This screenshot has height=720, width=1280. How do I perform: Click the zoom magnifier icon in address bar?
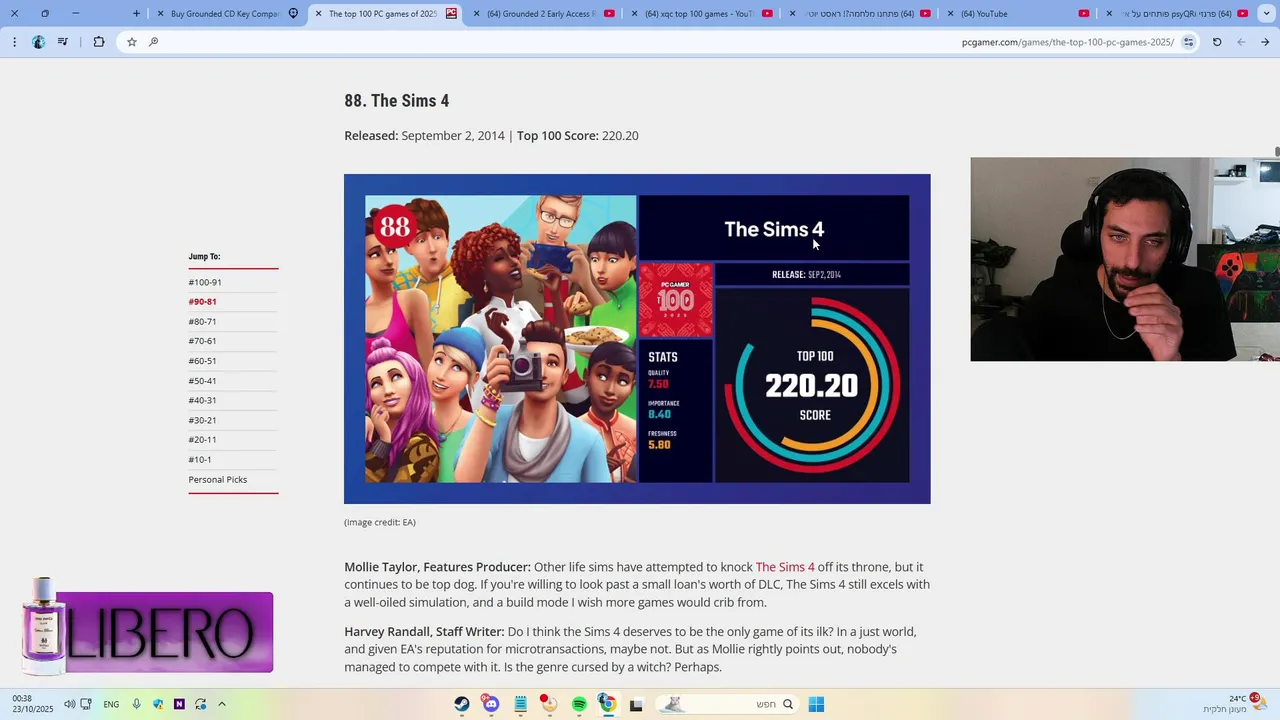(x=154, y=42)
